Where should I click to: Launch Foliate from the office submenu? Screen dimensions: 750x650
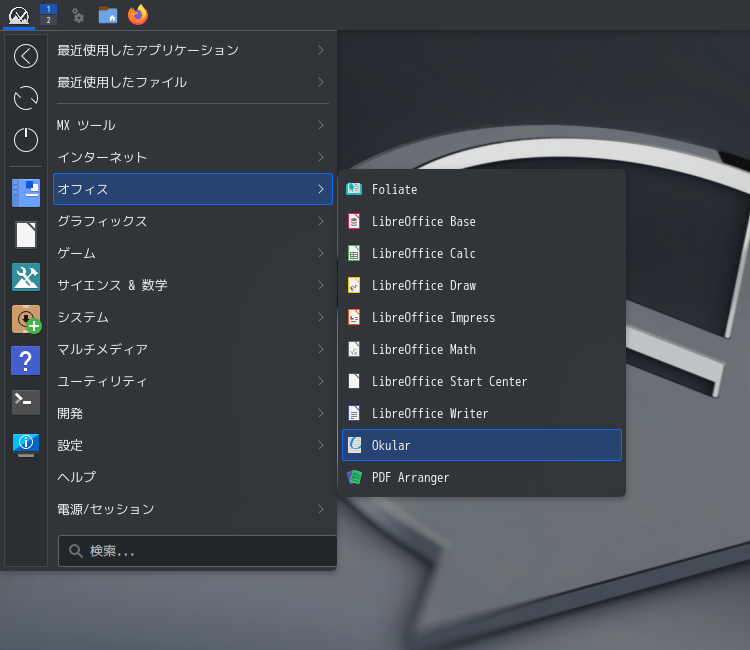pos(482,189)
